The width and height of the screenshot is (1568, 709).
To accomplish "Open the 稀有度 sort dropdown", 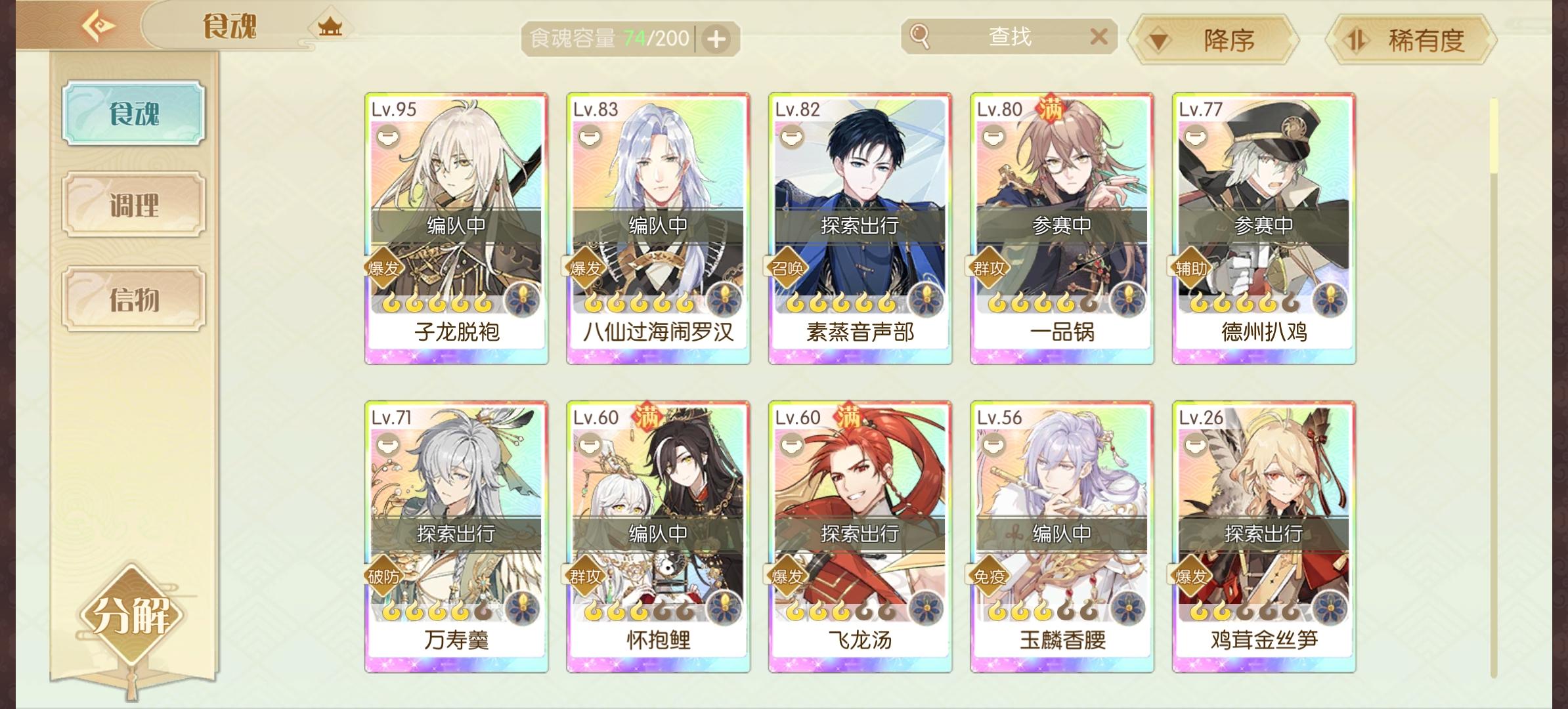I will (1410, 41).
